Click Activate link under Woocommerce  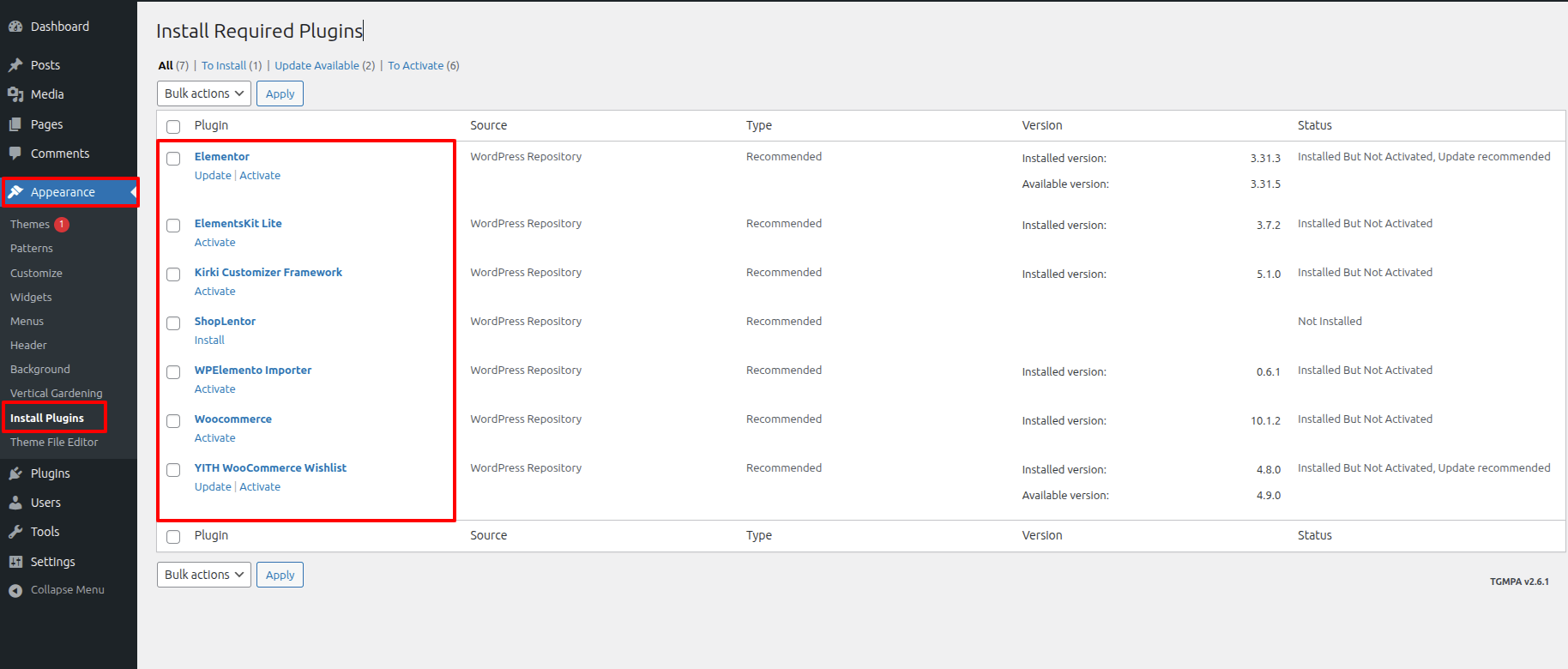[x=214, y=438]
